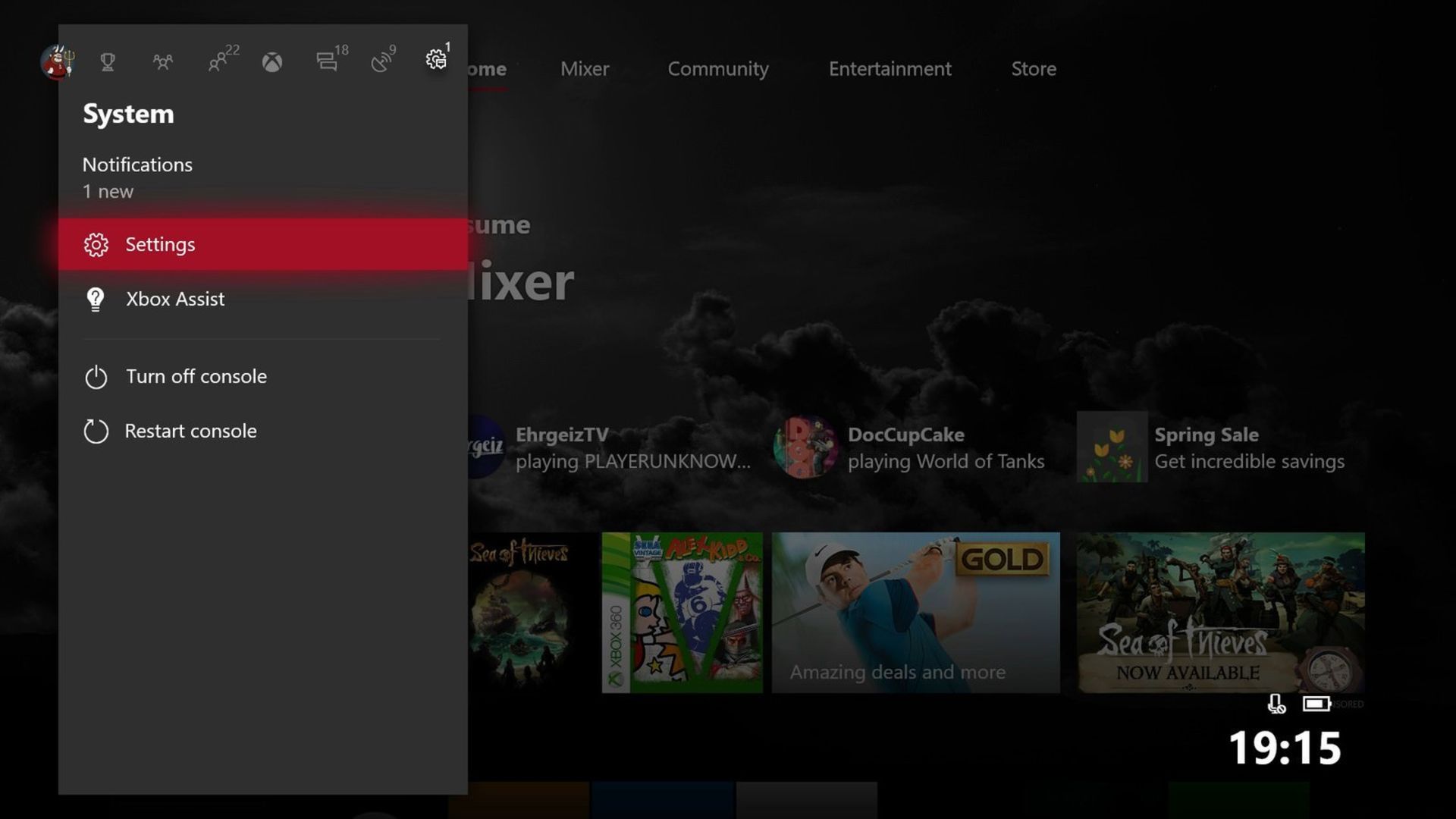Open DocCupCake playing World of Tanks
This screenshot has height=819, width=1456.
910,447
